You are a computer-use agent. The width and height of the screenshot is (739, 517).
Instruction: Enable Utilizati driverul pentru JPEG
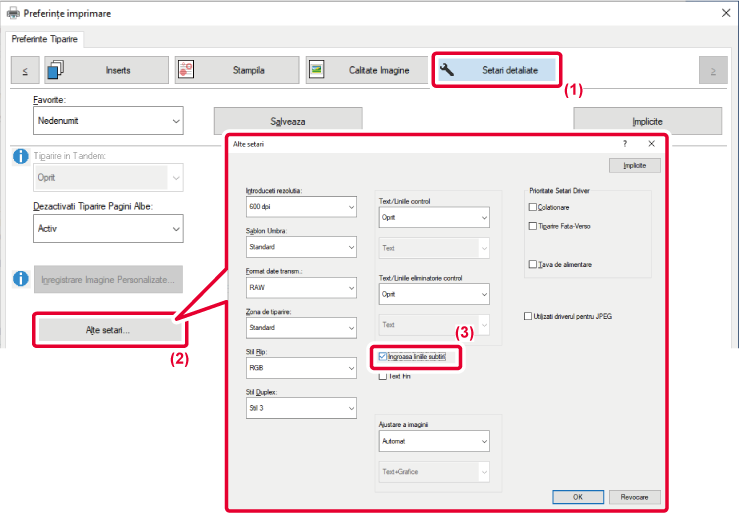click(528, 316)
